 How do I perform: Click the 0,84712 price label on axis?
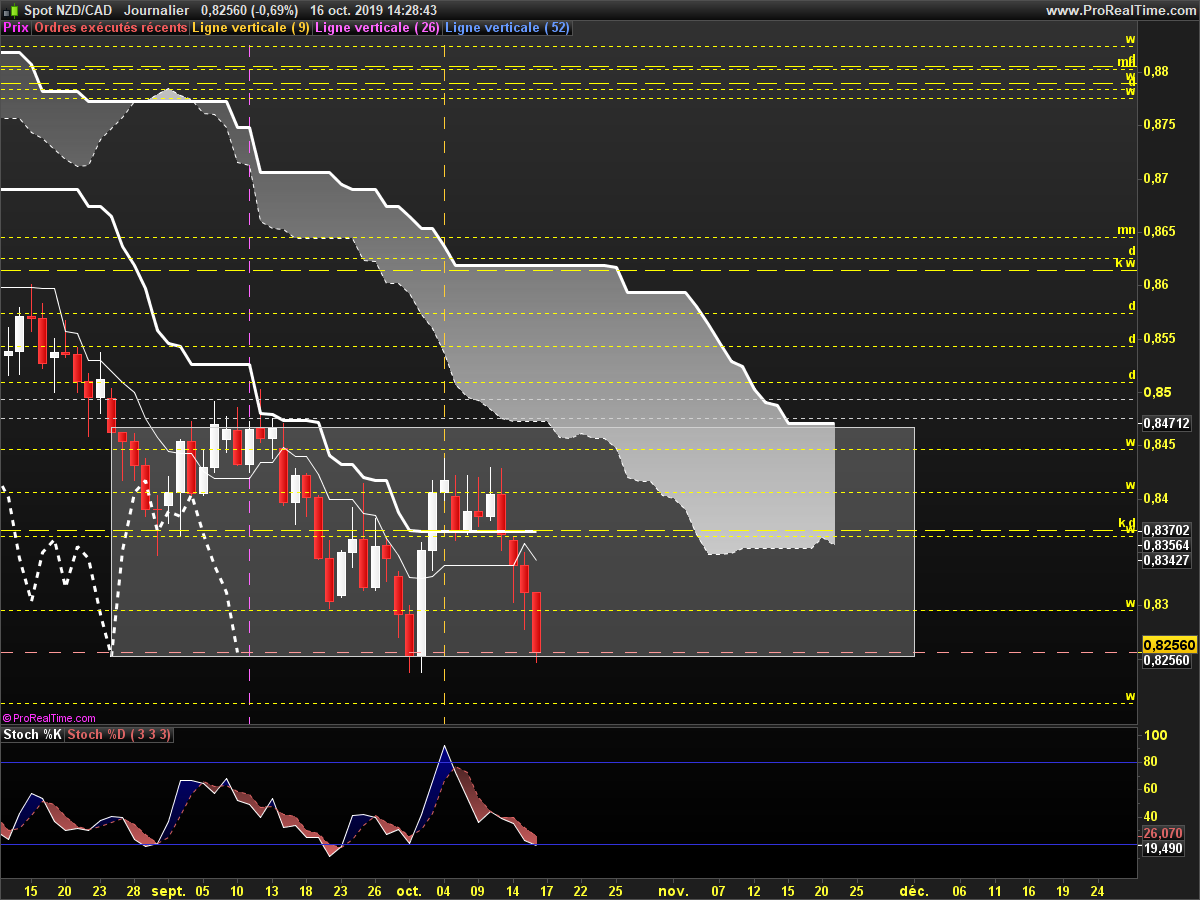coord(1167,423)
